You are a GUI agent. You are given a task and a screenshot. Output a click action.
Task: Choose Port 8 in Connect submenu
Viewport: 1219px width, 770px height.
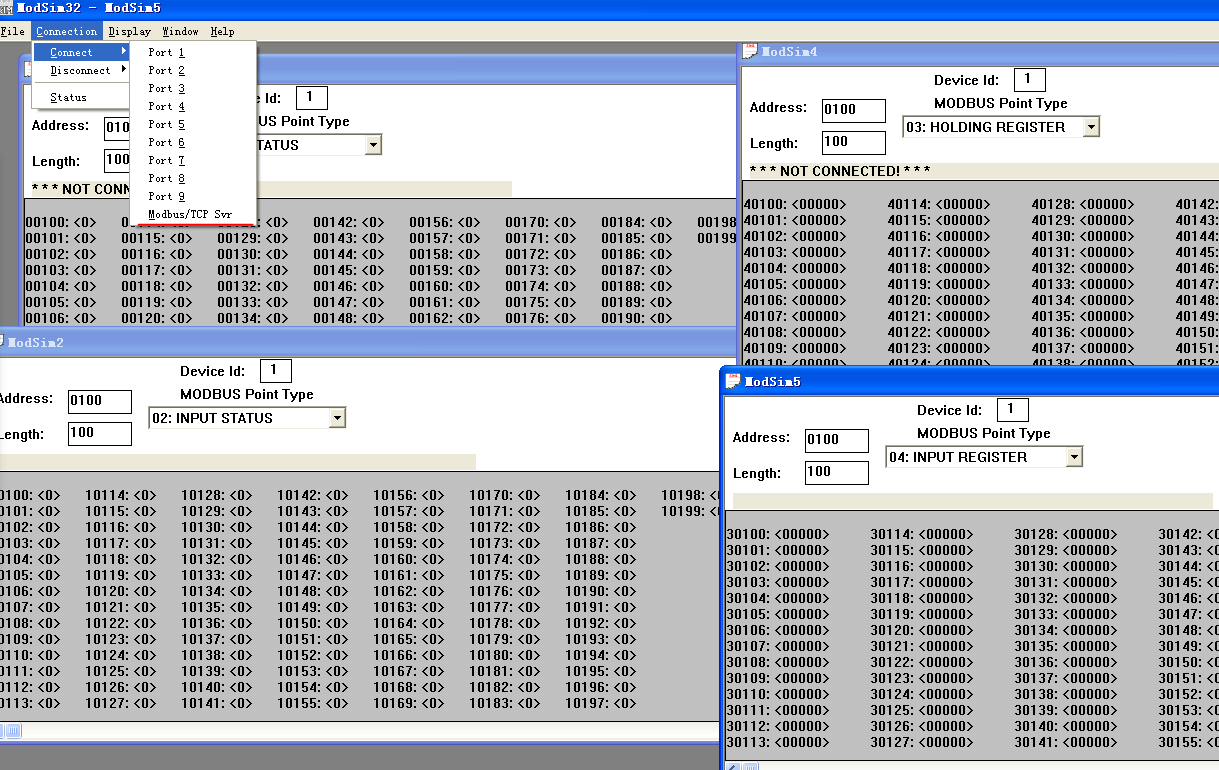click(x=193, y=178)
